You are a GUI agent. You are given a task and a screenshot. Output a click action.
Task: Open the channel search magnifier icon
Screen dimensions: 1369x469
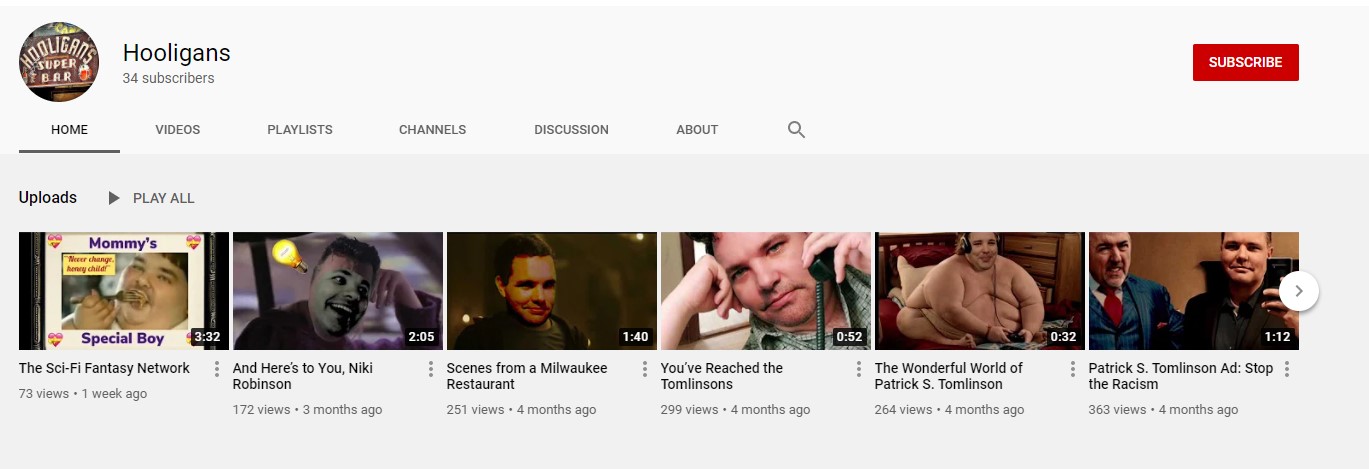[796, 129]
